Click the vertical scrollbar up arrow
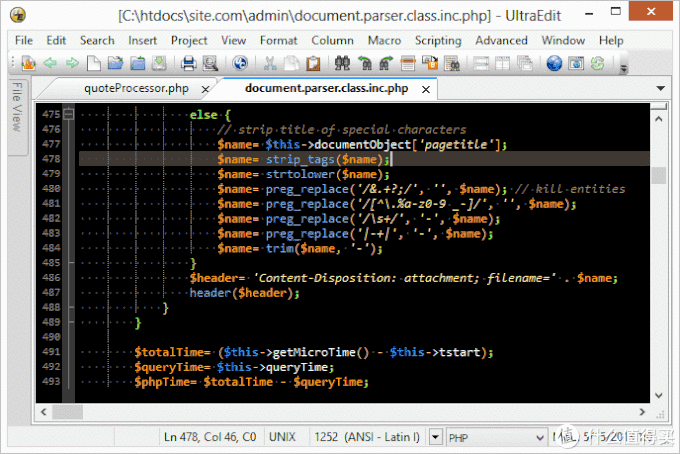The height and width of the screenshot is (454, 680). [x=658, y=119]
